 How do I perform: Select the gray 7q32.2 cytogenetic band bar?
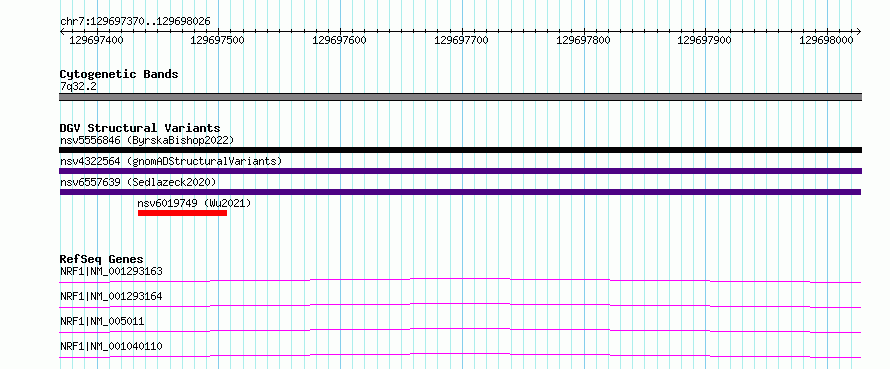(460, 97)
